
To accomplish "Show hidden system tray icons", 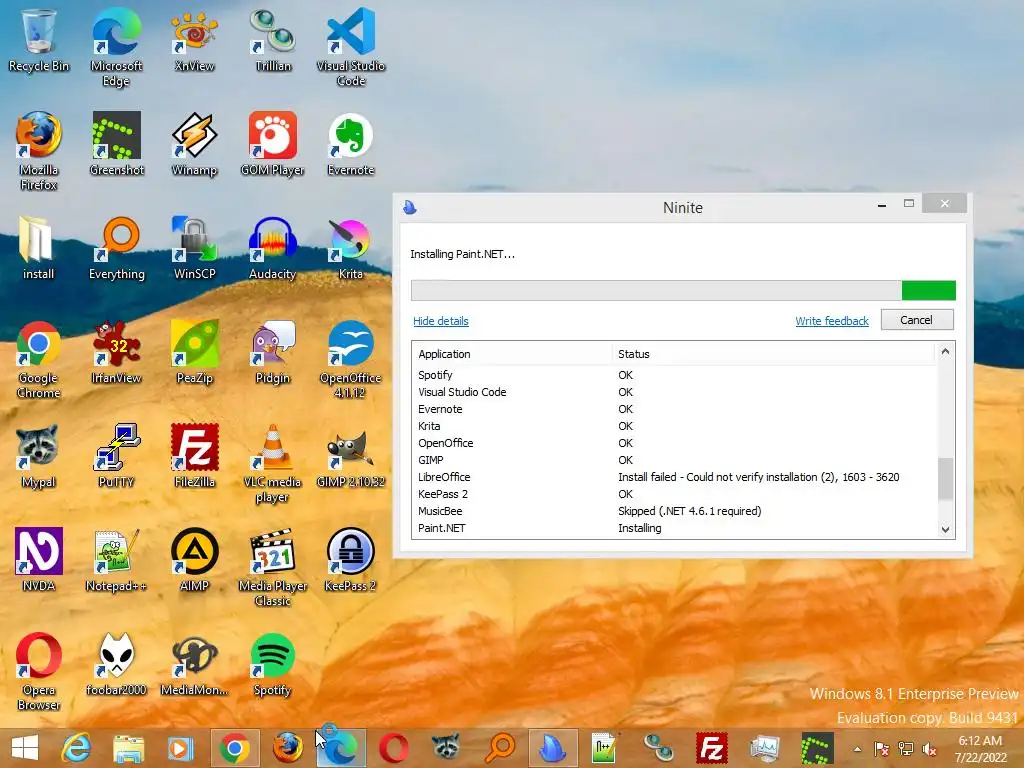I will tap(857, 749).
